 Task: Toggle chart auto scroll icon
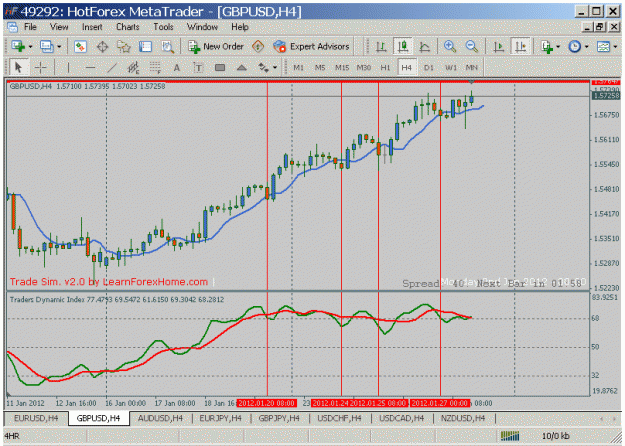[x=498, y=47]
